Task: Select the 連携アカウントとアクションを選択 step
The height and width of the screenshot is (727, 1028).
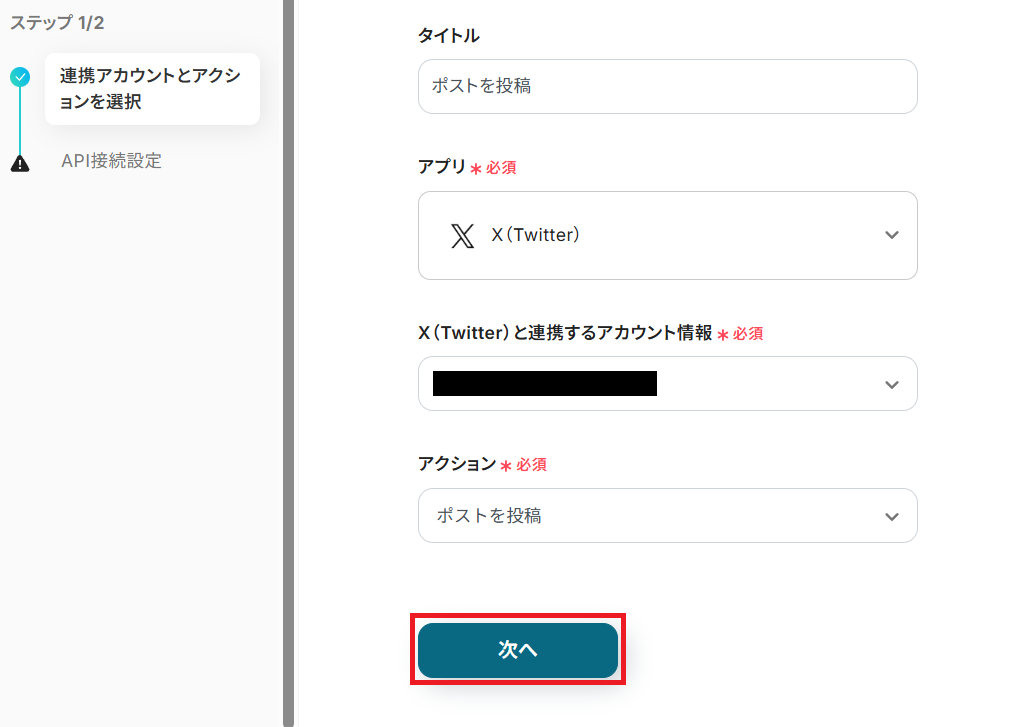Action: click(x=151, y=89)
